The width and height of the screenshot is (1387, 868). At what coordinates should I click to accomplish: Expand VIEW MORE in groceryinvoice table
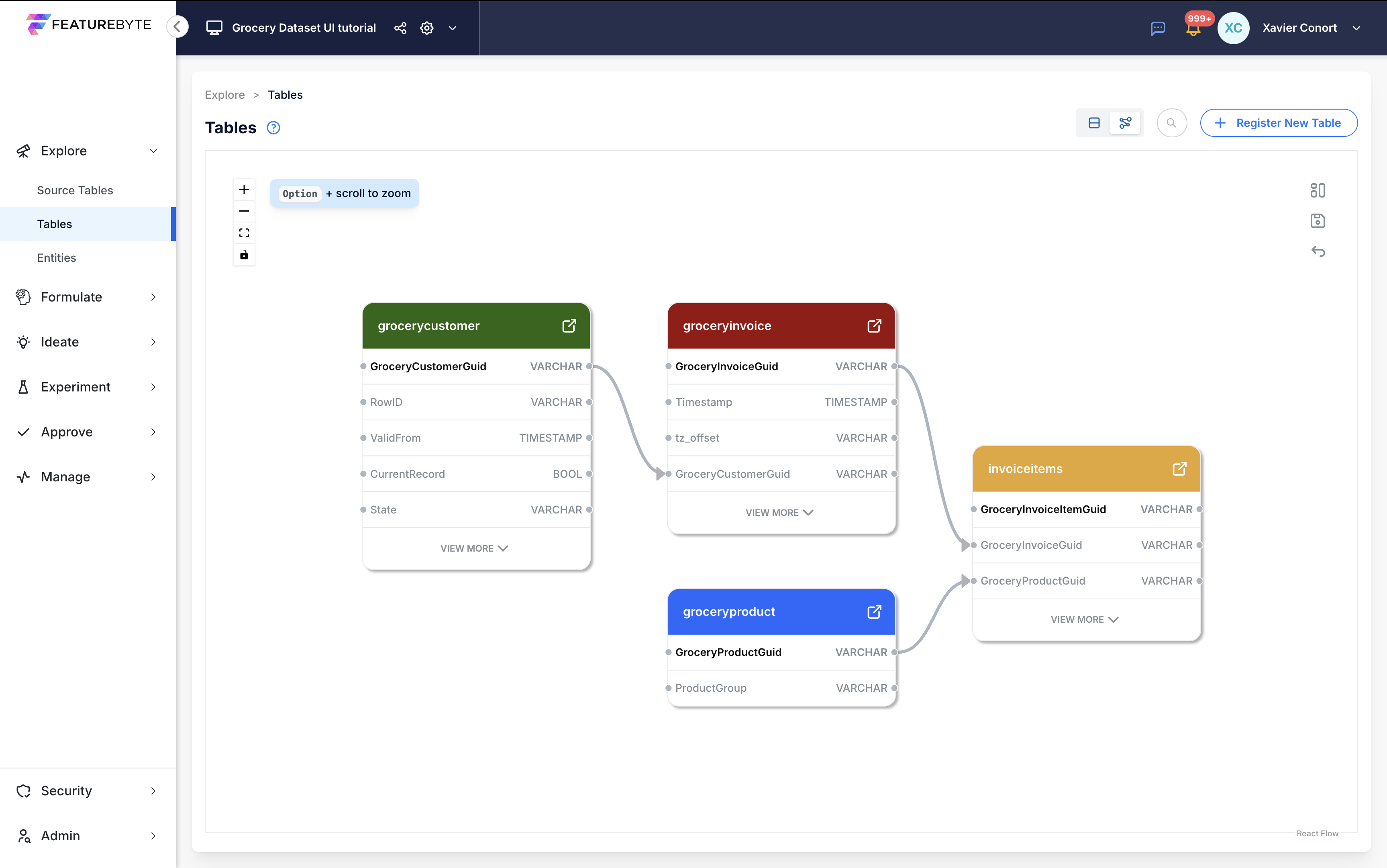point(779,513)
